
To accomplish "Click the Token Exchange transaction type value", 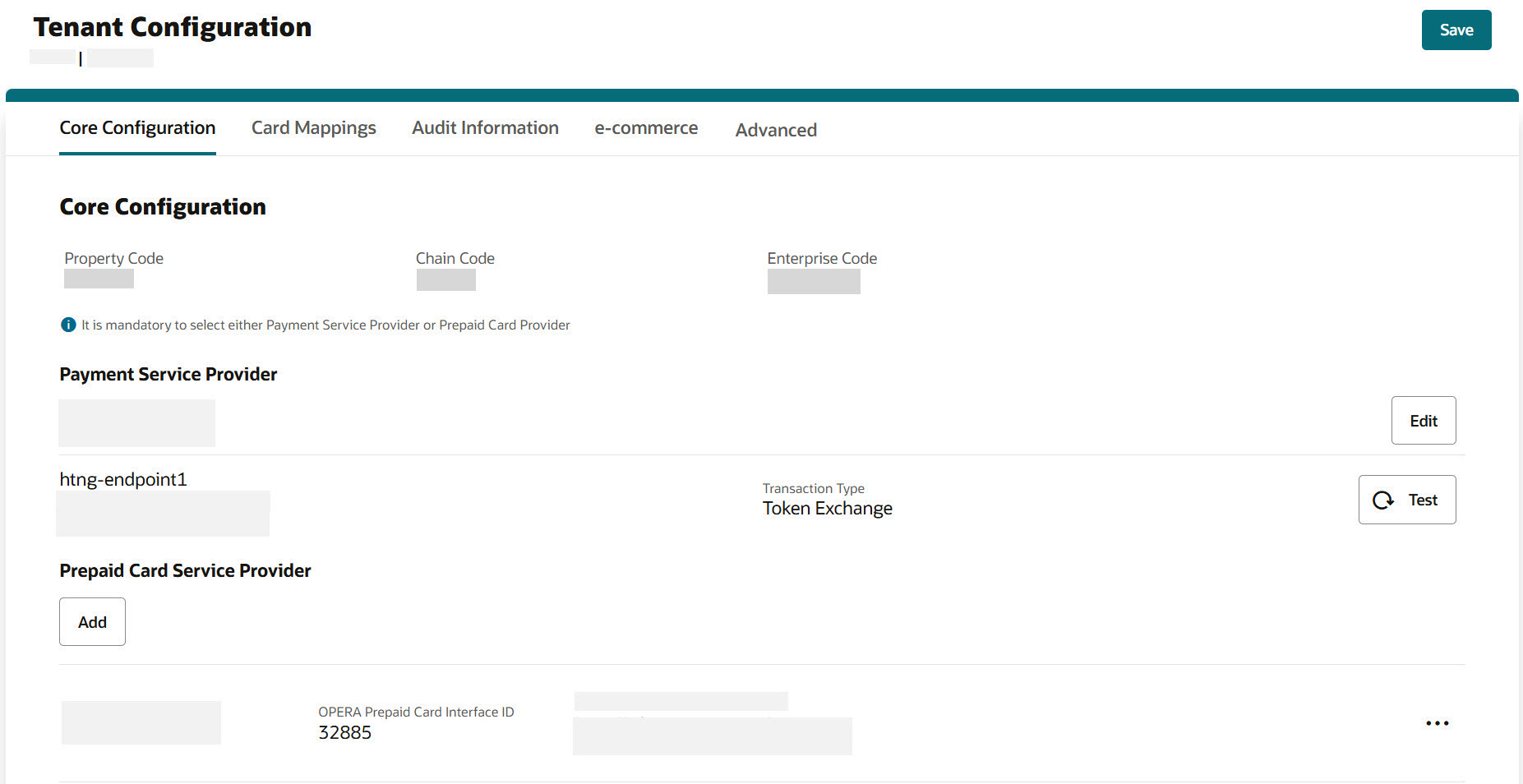I will click(827, 509).
